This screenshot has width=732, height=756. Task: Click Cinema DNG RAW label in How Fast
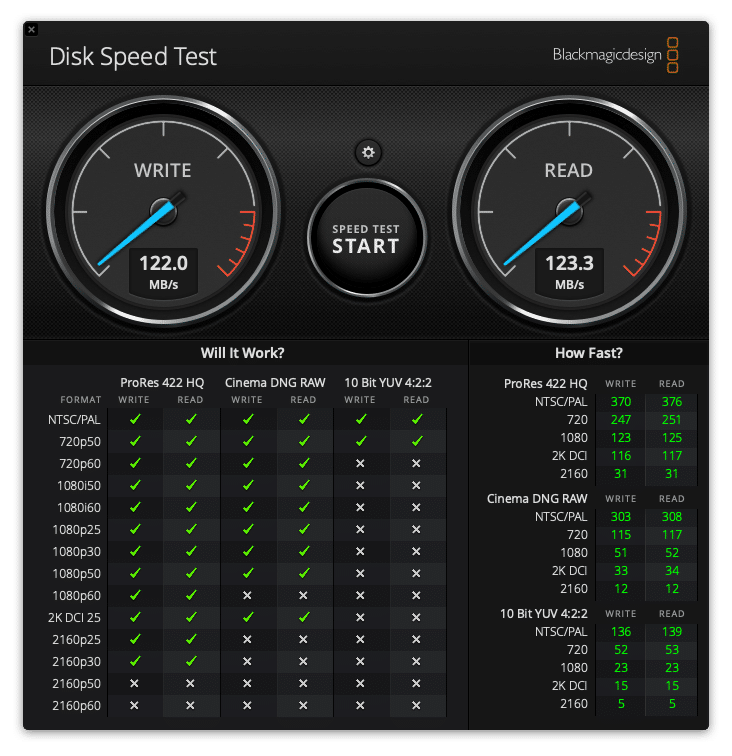[537, 499]
